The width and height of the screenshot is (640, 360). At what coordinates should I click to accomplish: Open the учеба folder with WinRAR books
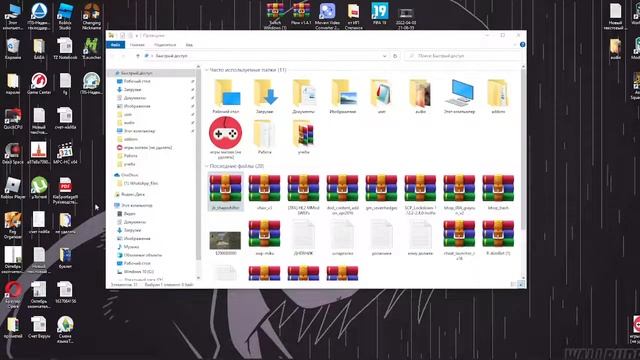(x=303, y=137)
